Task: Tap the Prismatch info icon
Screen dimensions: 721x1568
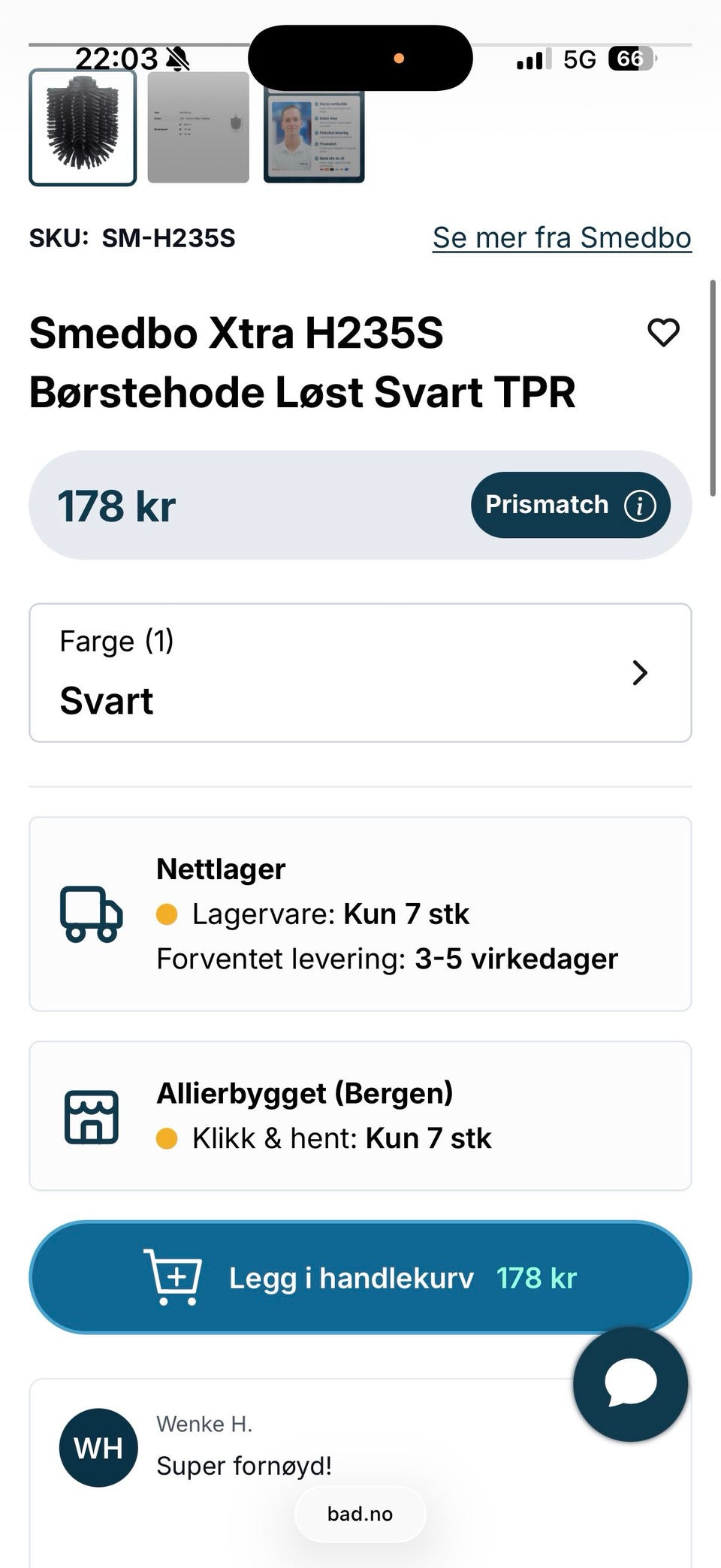Action: 640,506
